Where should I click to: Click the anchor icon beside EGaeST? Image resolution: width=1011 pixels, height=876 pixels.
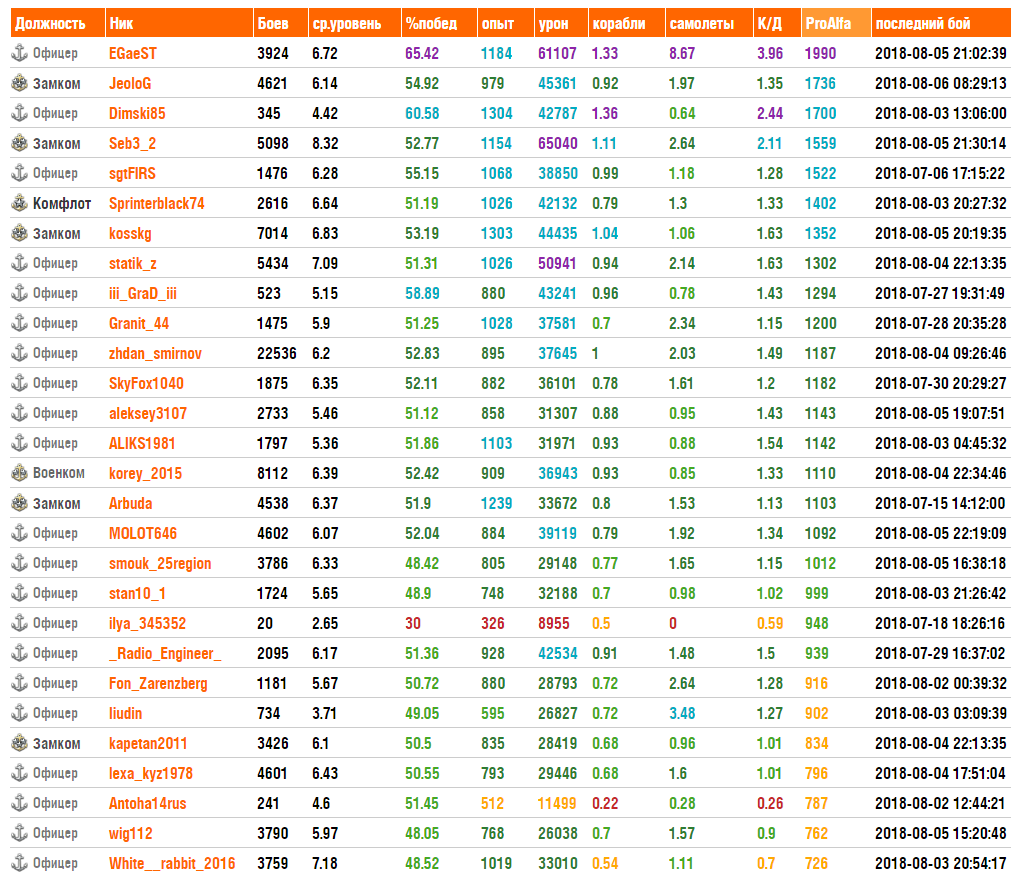tap(19, 54)
